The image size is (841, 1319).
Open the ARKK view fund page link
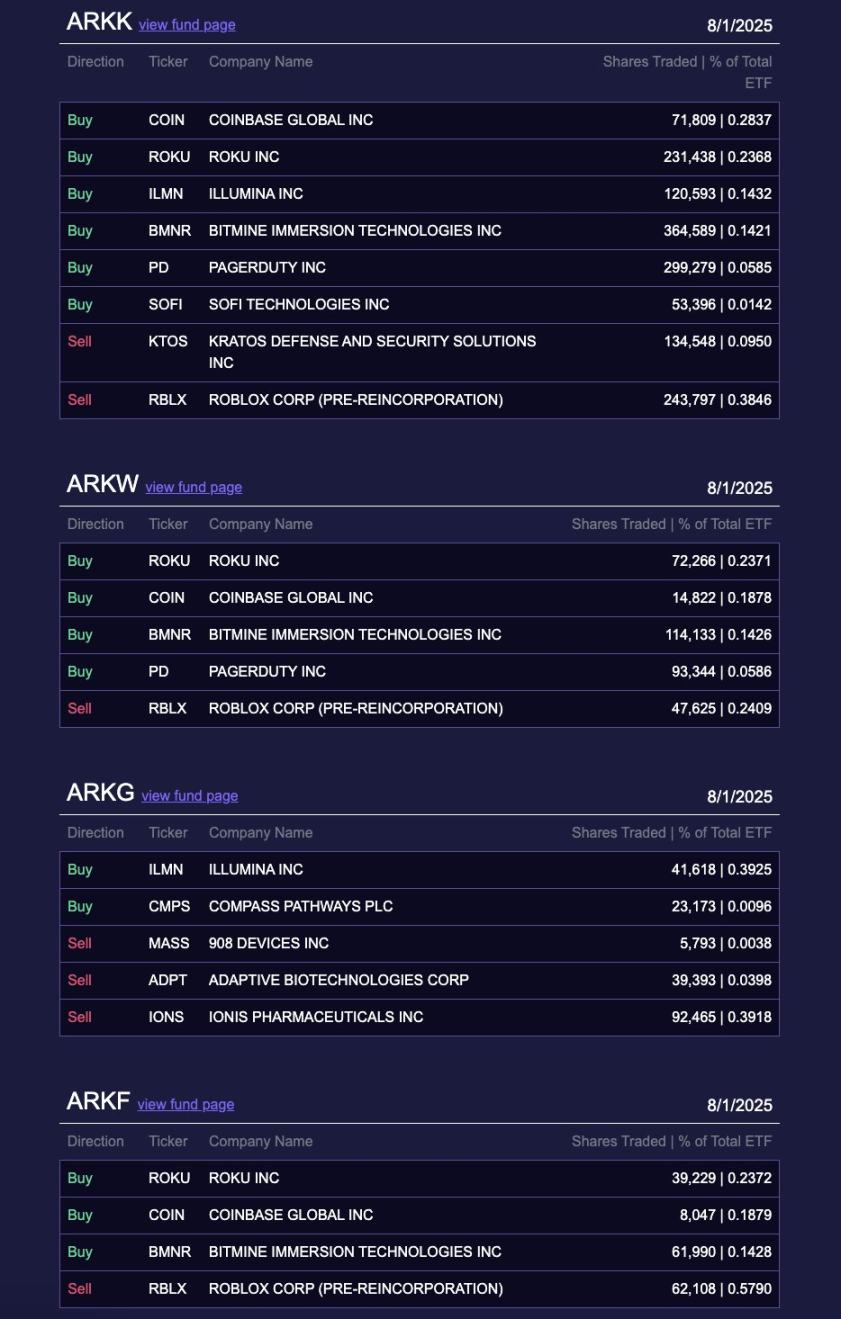pos(187,25)
